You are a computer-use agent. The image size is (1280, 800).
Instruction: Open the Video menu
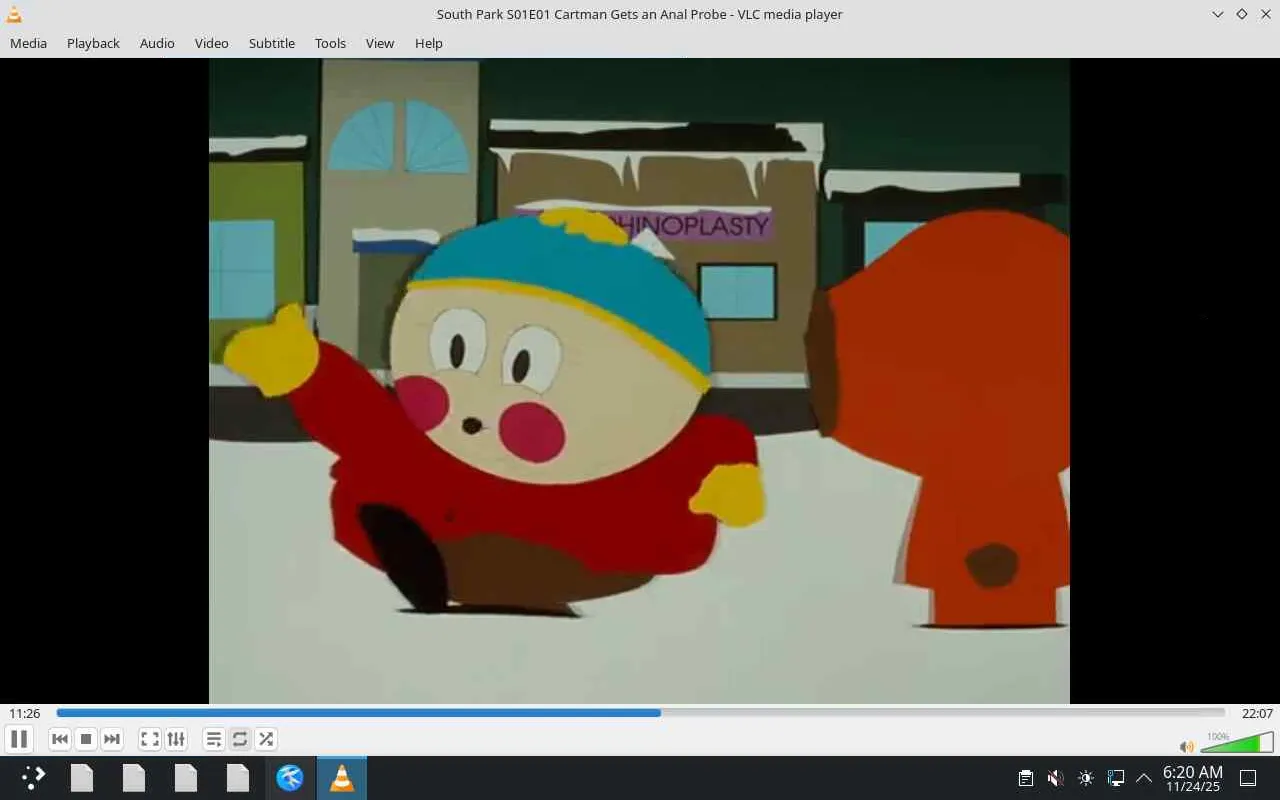pos(212,43)
